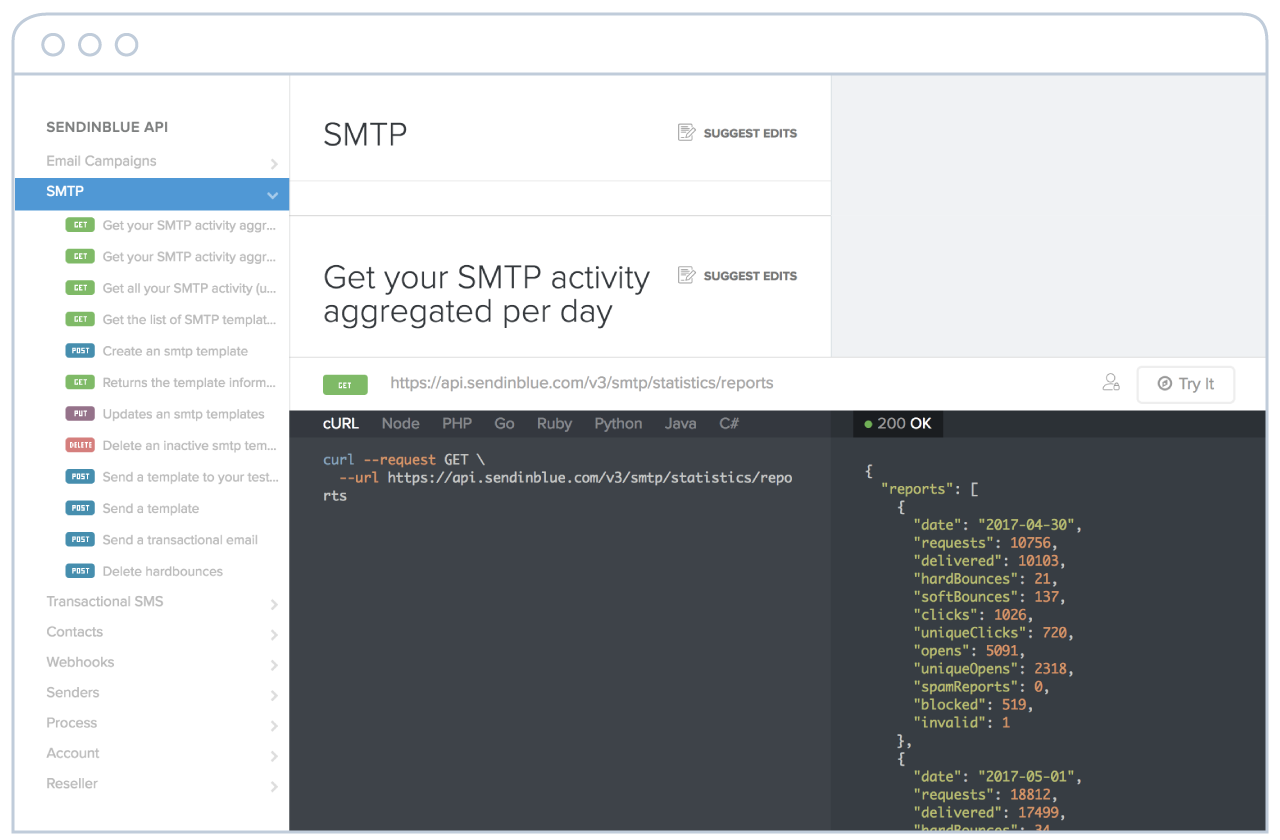Click SUGGEST EDITS text next to aggregated per day title
This screenshot has height=840, width=1280.
[750, 276]
